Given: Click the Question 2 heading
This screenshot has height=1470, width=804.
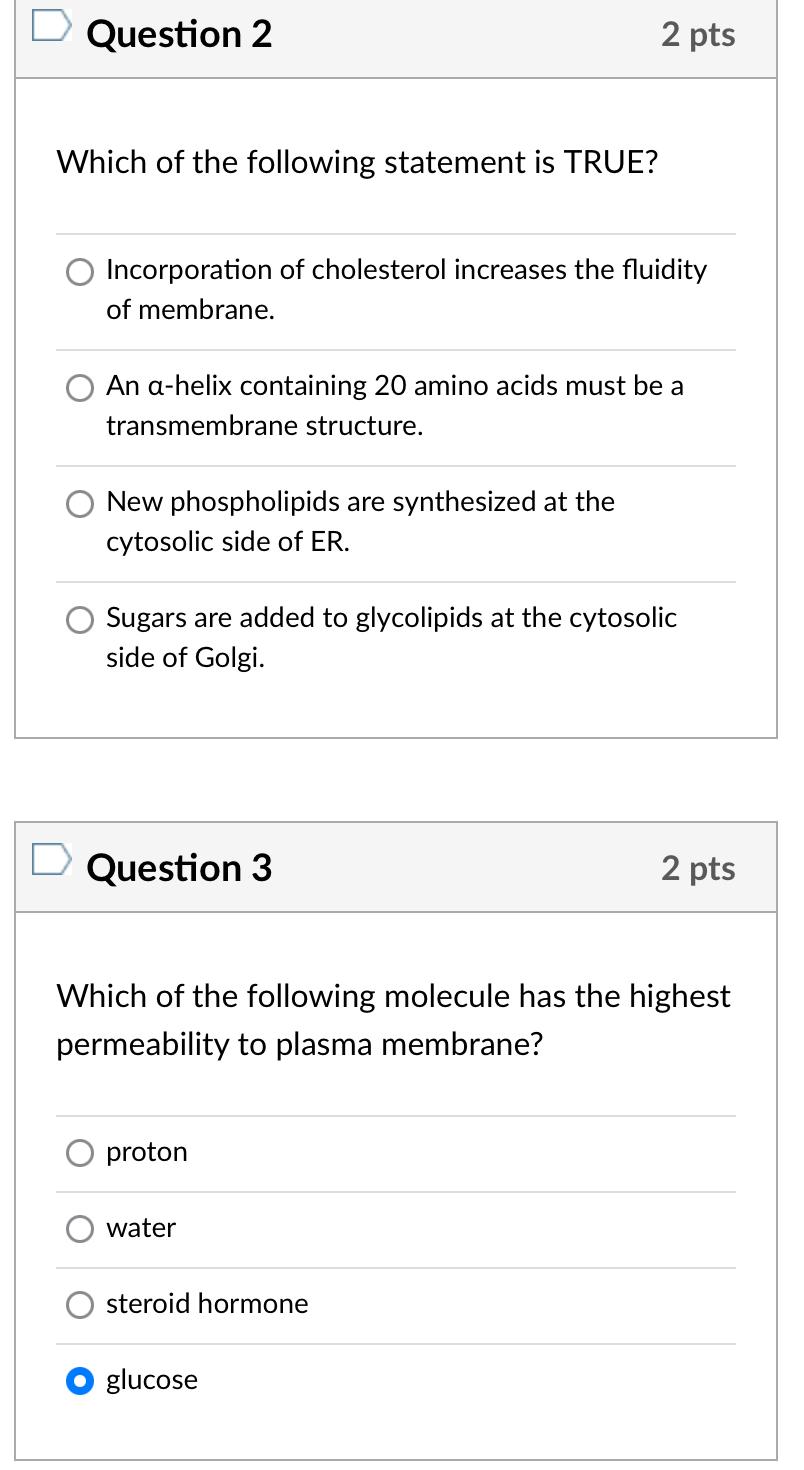Looking at the screenshot, I should tap(178, 33).
